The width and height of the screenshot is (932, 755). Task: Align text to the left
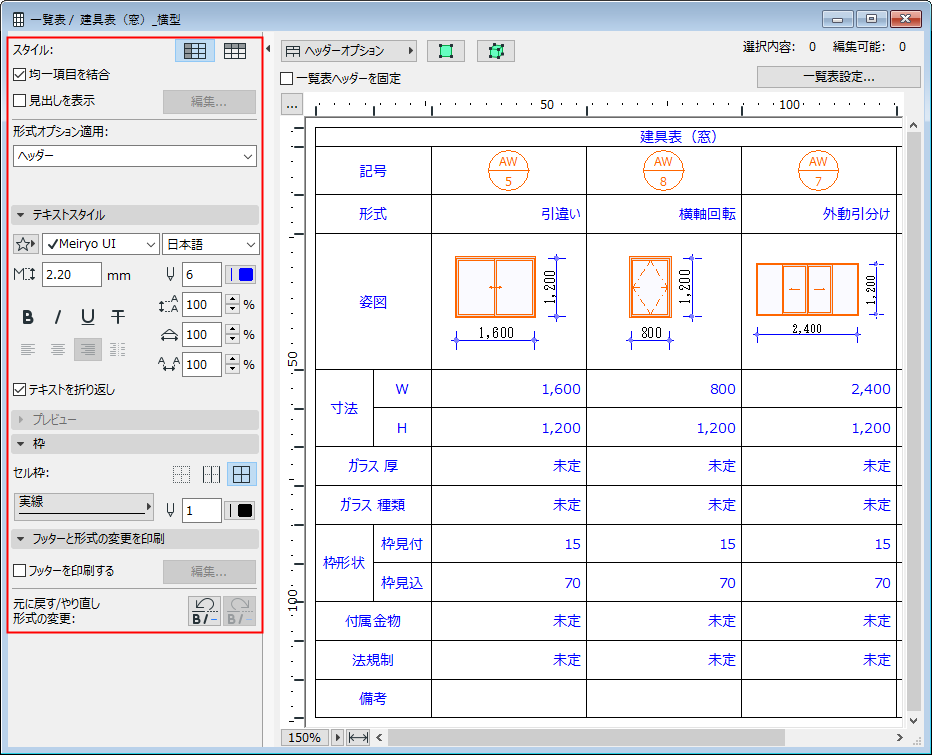tap(28, 350)
